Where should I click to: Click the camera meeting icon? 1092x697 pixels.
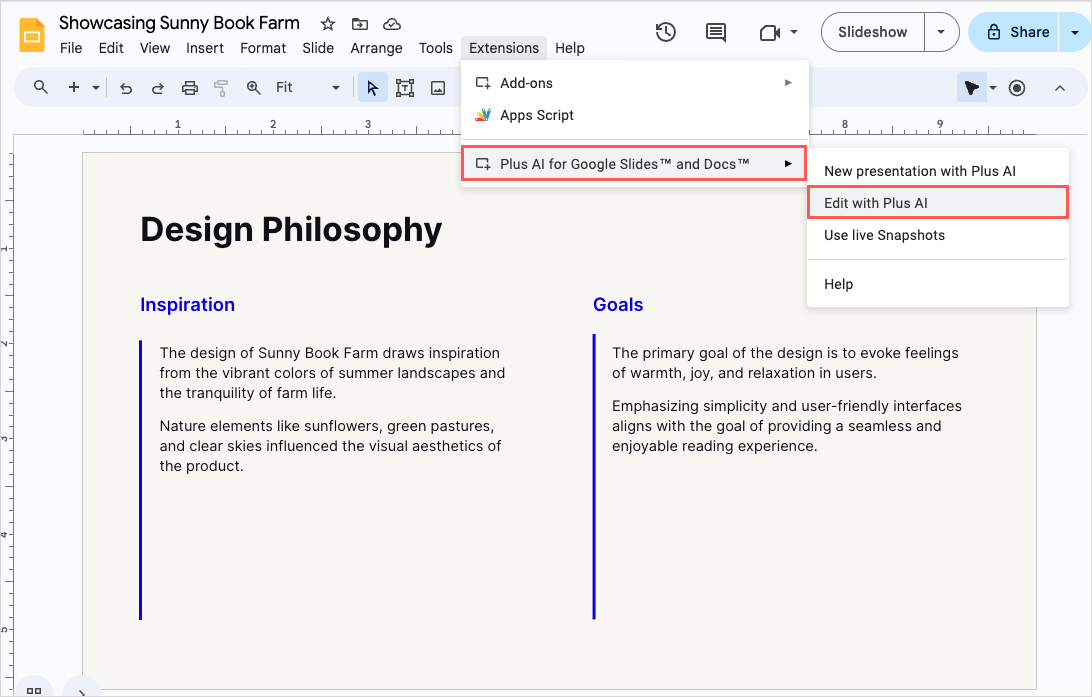[x=770, y=33]
